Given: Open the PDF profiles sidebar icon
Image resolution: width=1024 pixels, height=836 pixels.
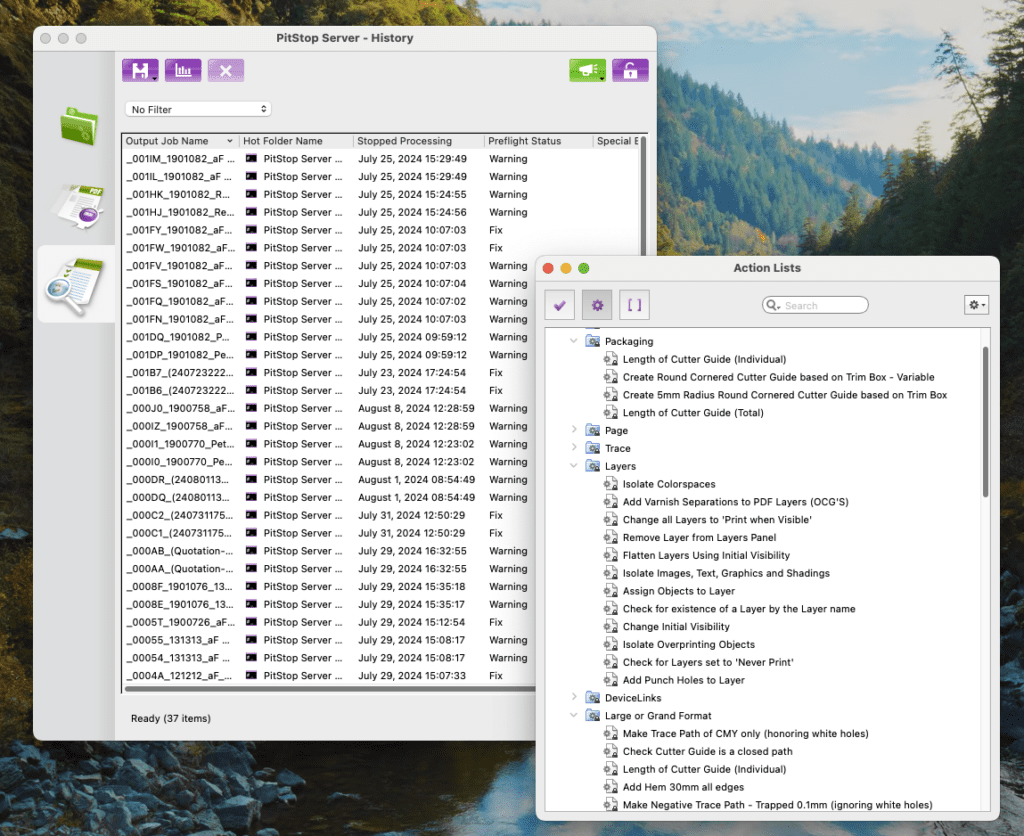Looking at the screenshot, I should [x=78, y=206].
